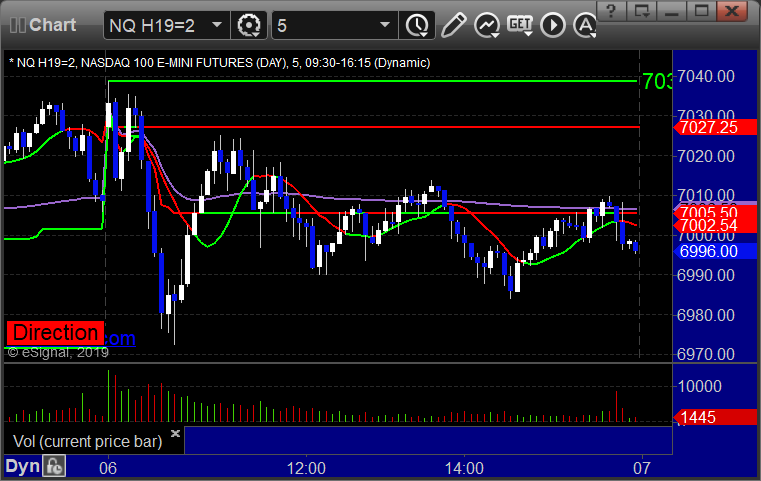This screenshot has height=481, width=761.
Task: Click the help question mark button
Action: 611,11
